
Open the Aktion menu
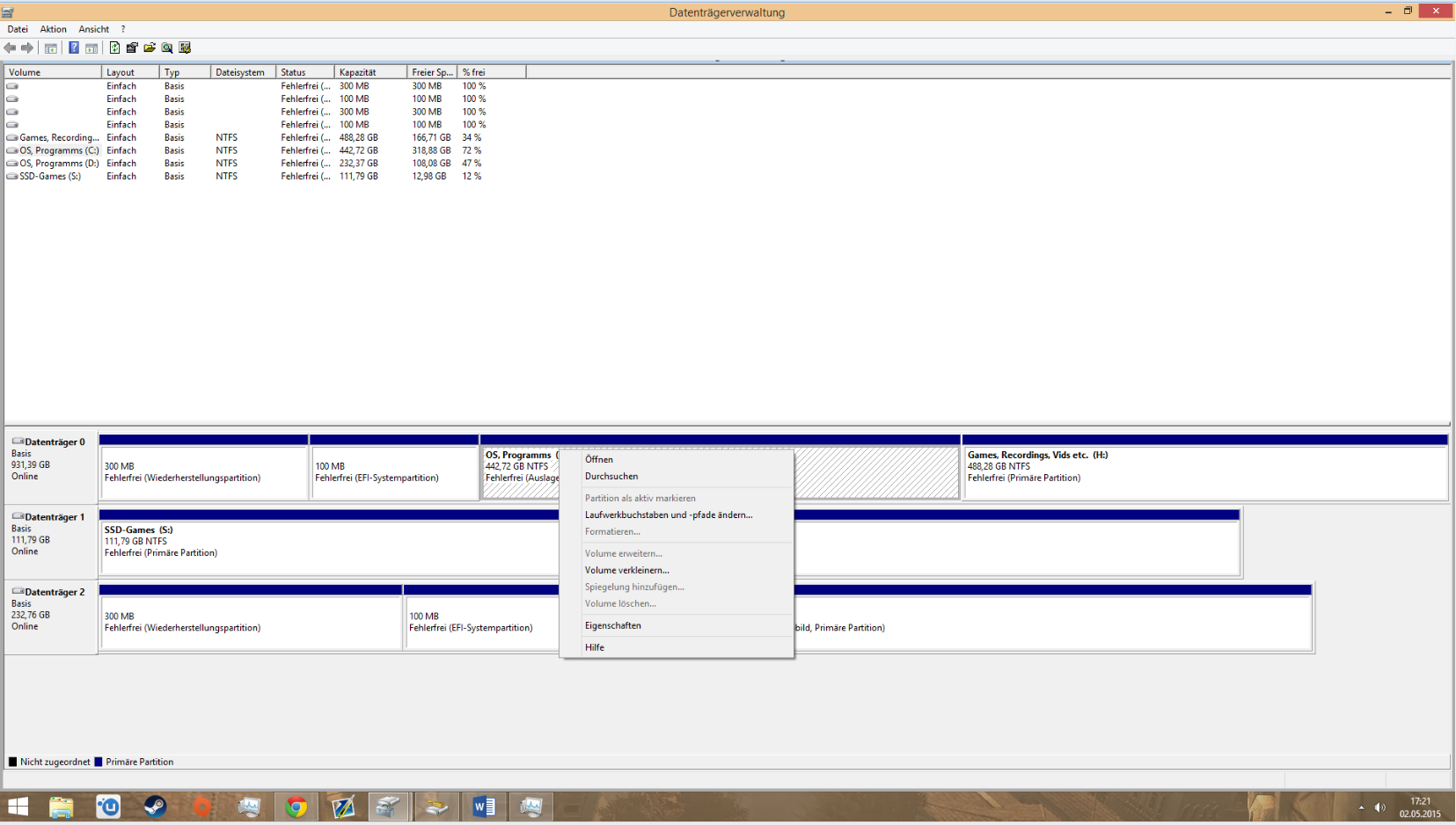53,29
